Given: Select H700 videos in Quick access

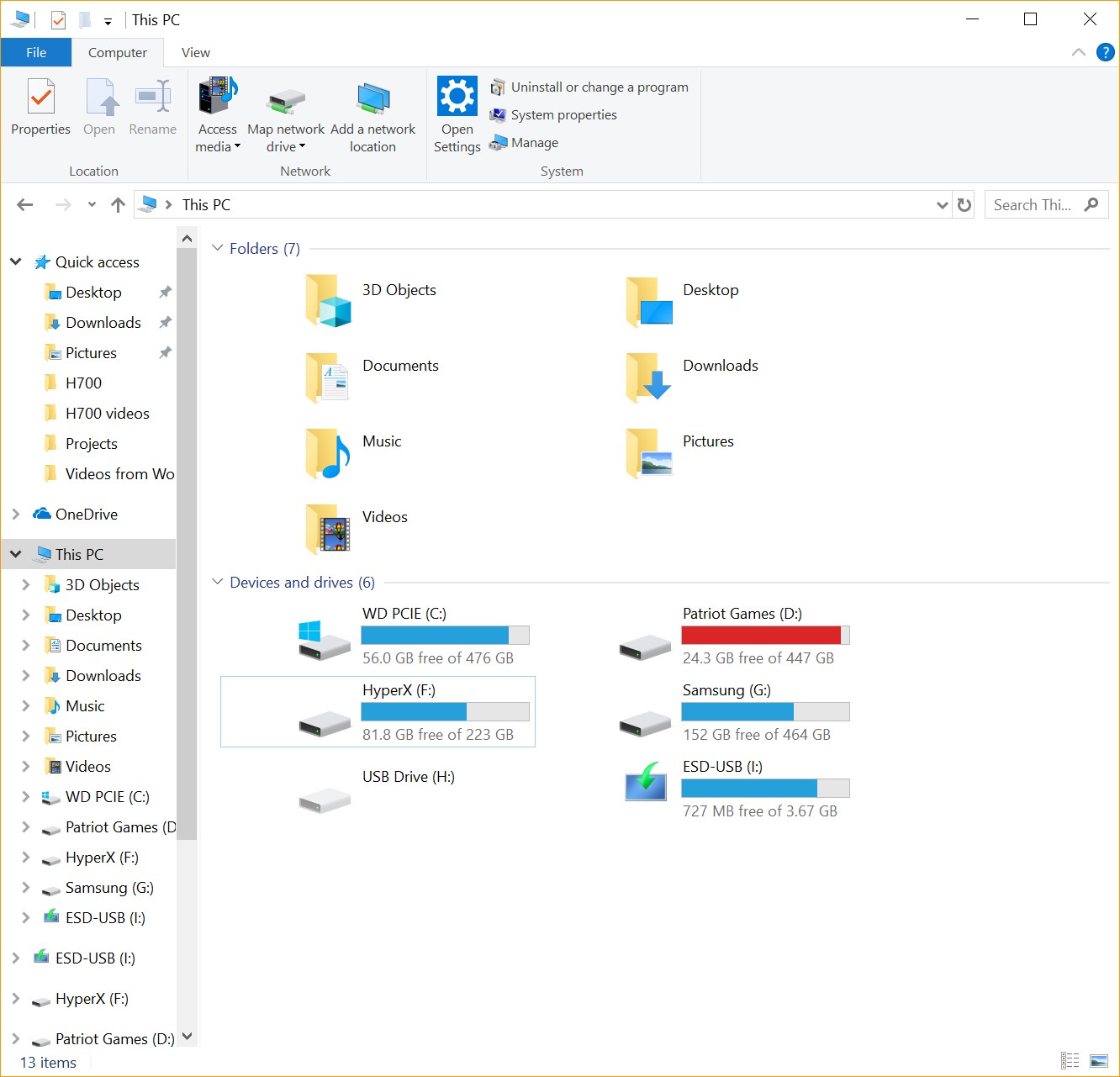Looking at the screenshot, I should click(x=107, y=414).
